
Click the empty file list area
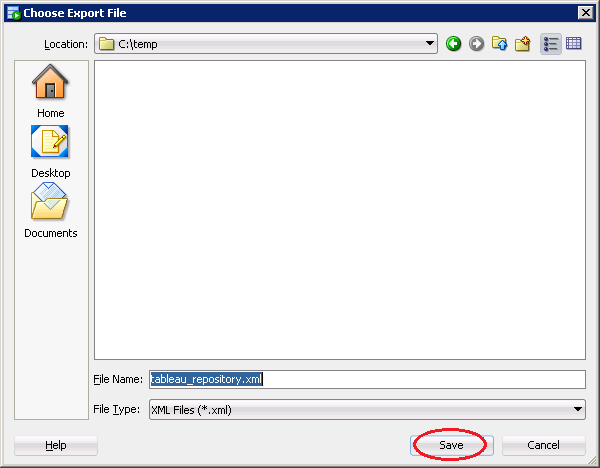pyautogui.click(x=340, y=210)
